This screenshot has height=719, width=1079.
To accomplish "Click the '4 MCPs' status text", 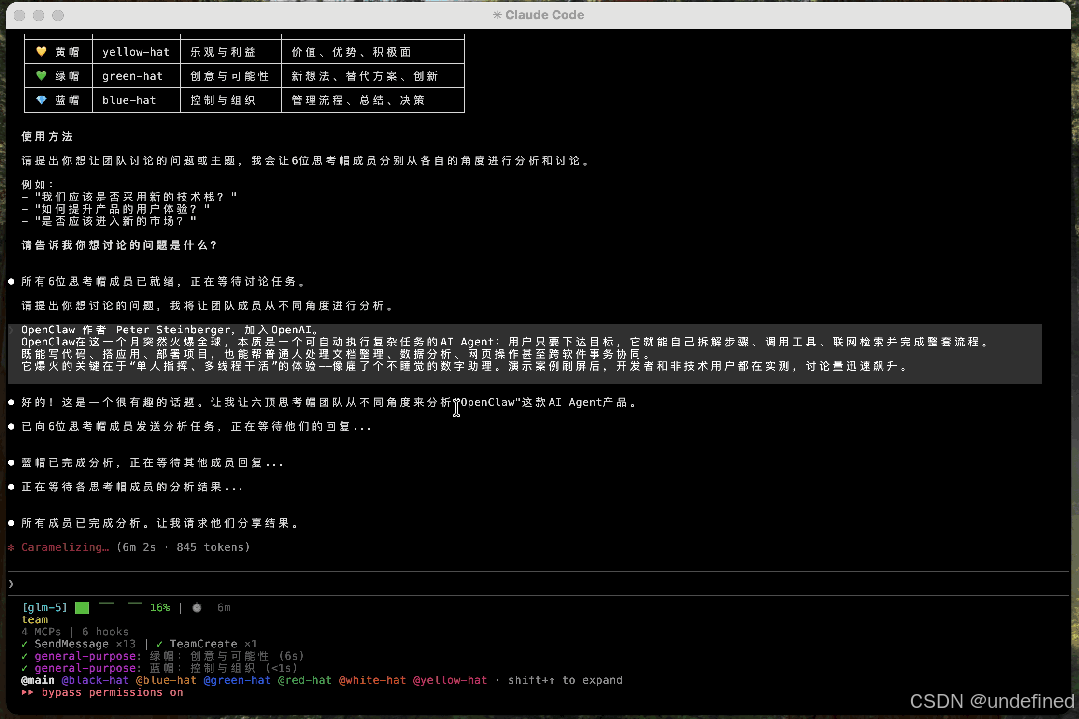I will (x=41, y=632).
